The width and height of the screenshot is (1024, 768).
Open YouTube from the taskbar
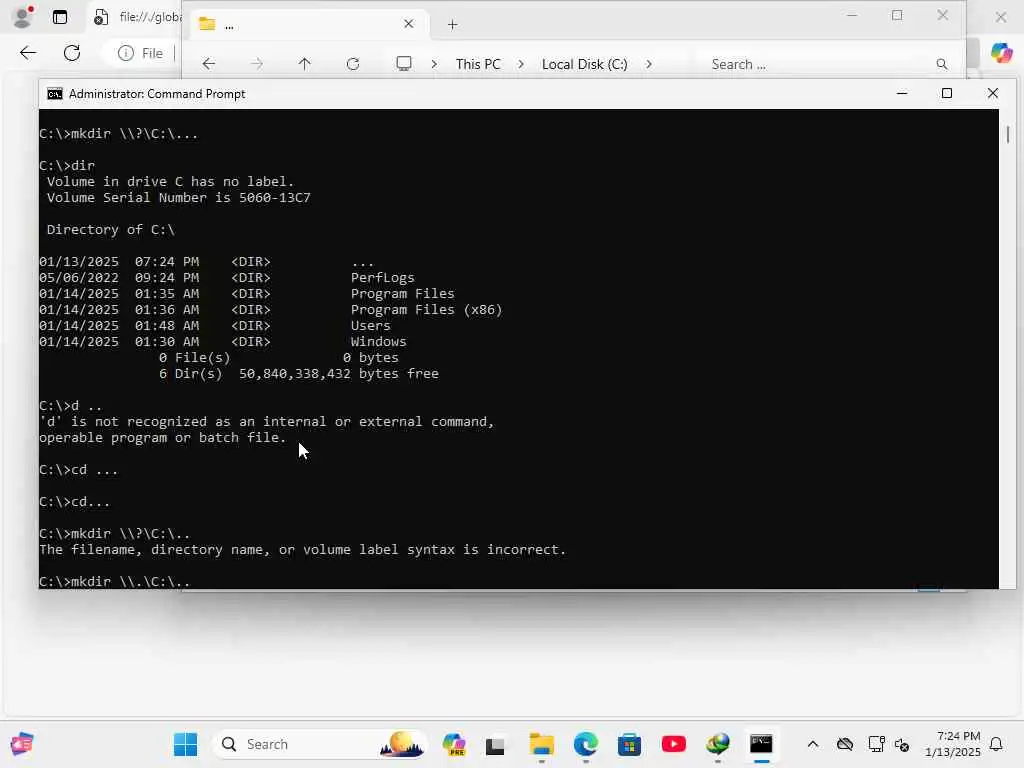tap(673, 744)
